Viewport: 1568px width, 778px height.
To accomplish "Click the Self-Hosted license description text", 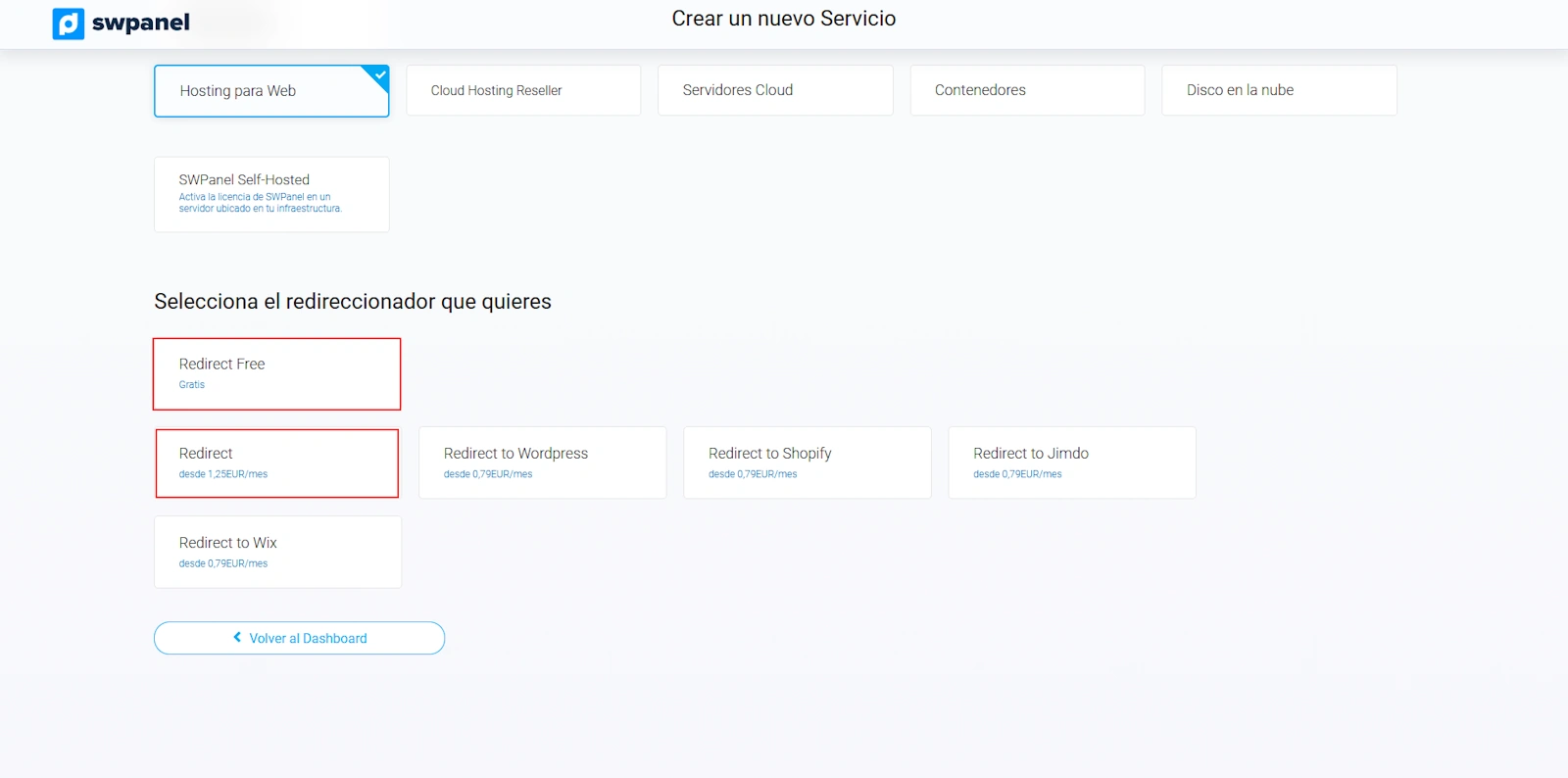I will click(x=260, y=203).
